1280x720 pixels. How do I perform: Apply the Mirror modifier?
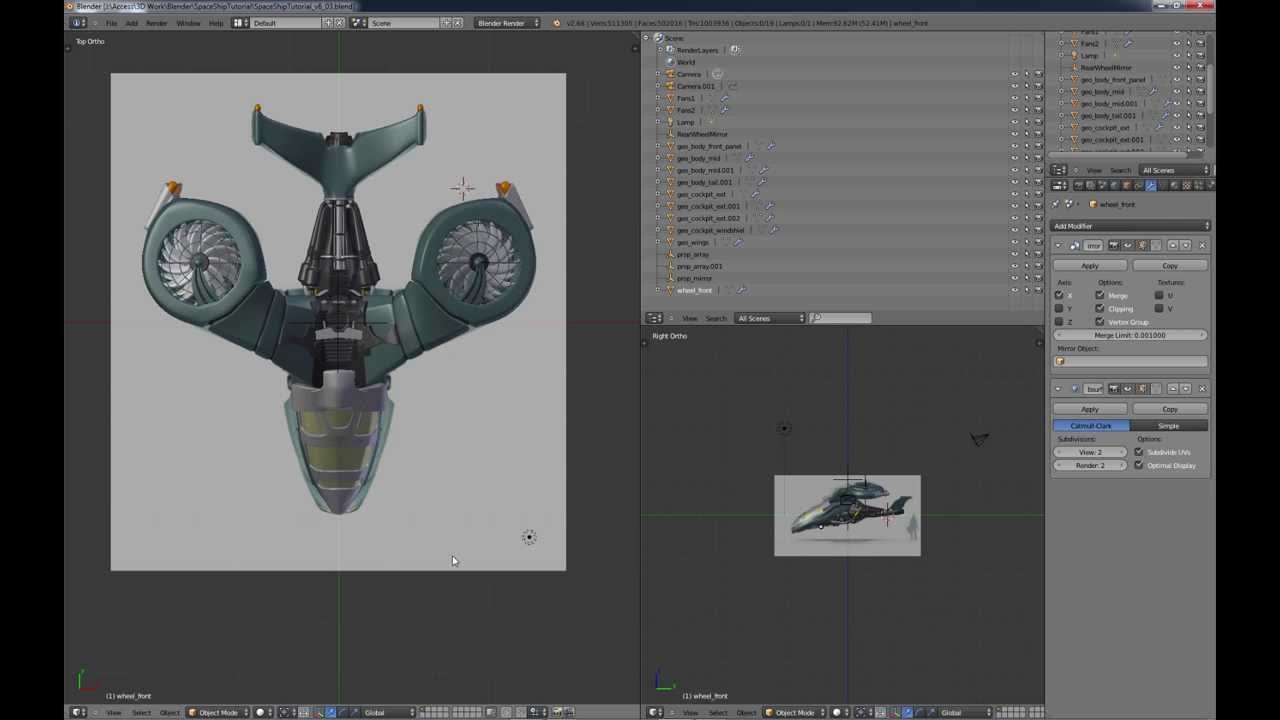1090,266
